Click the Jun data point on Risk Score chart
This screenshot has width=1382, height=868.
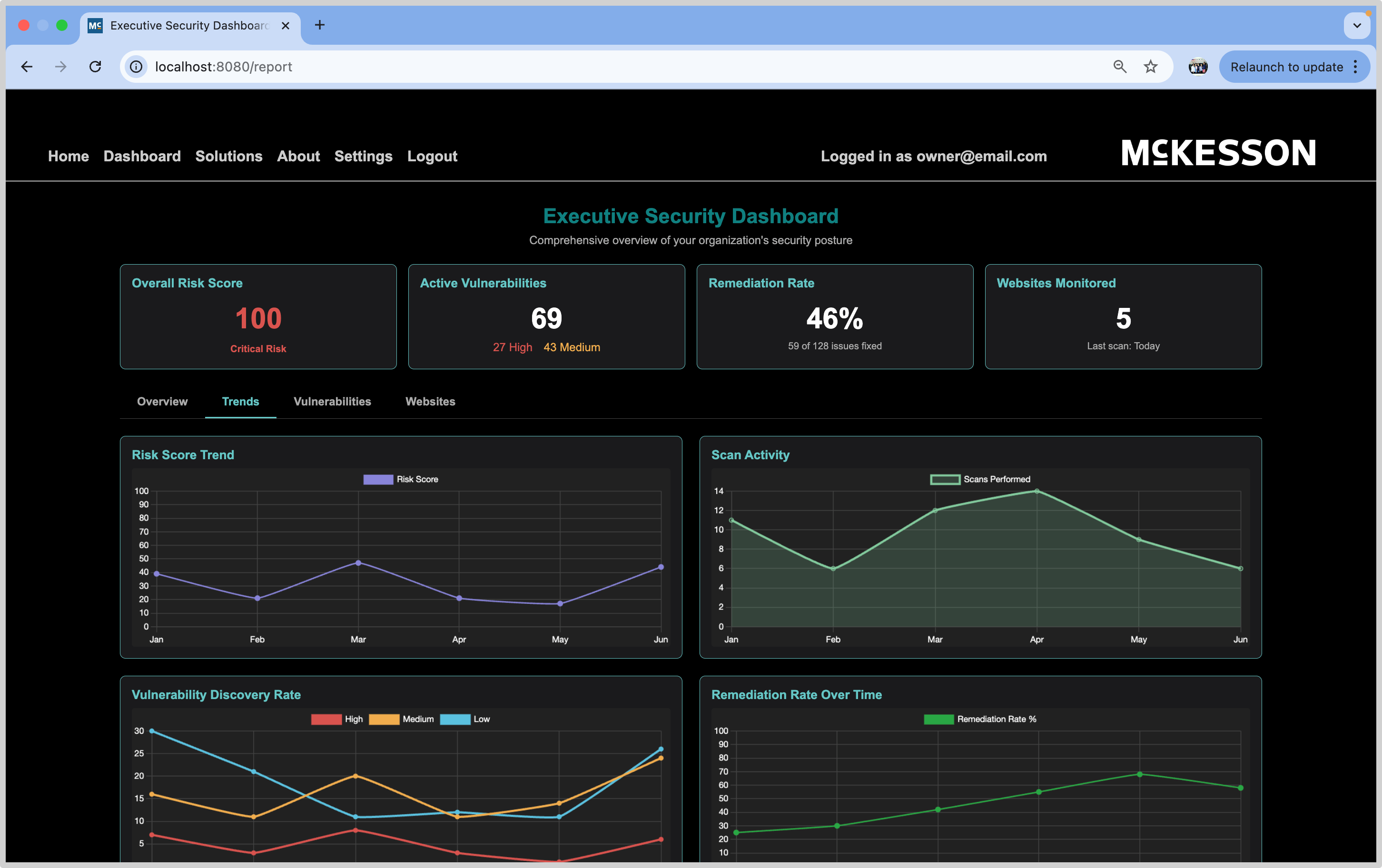(661, 567)
